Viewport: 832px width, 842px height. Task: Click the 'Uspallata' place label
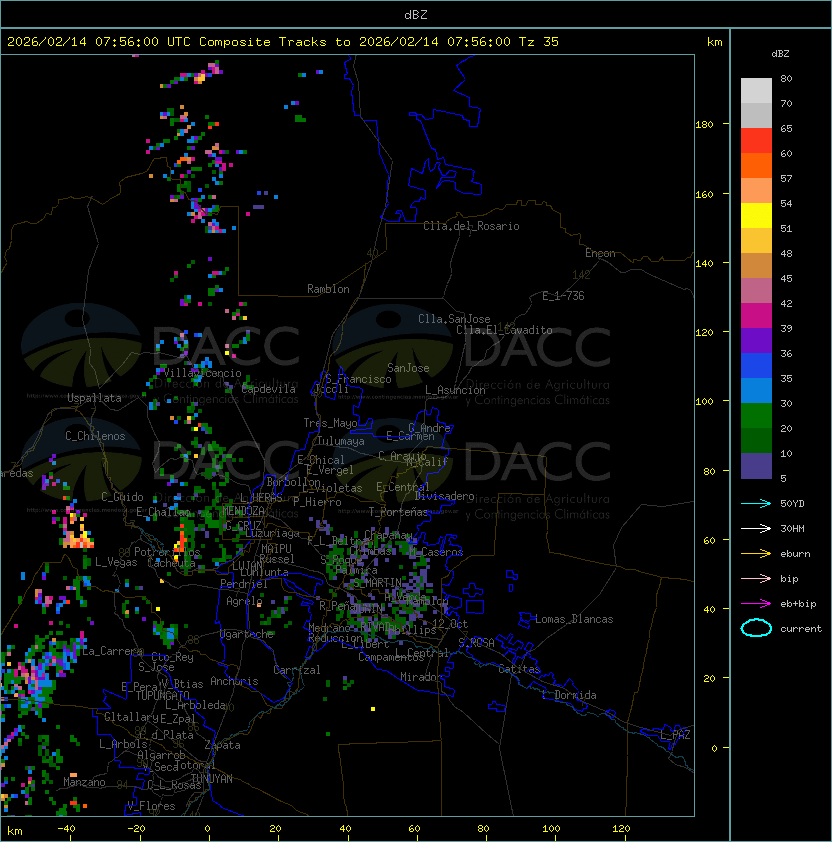94,398
